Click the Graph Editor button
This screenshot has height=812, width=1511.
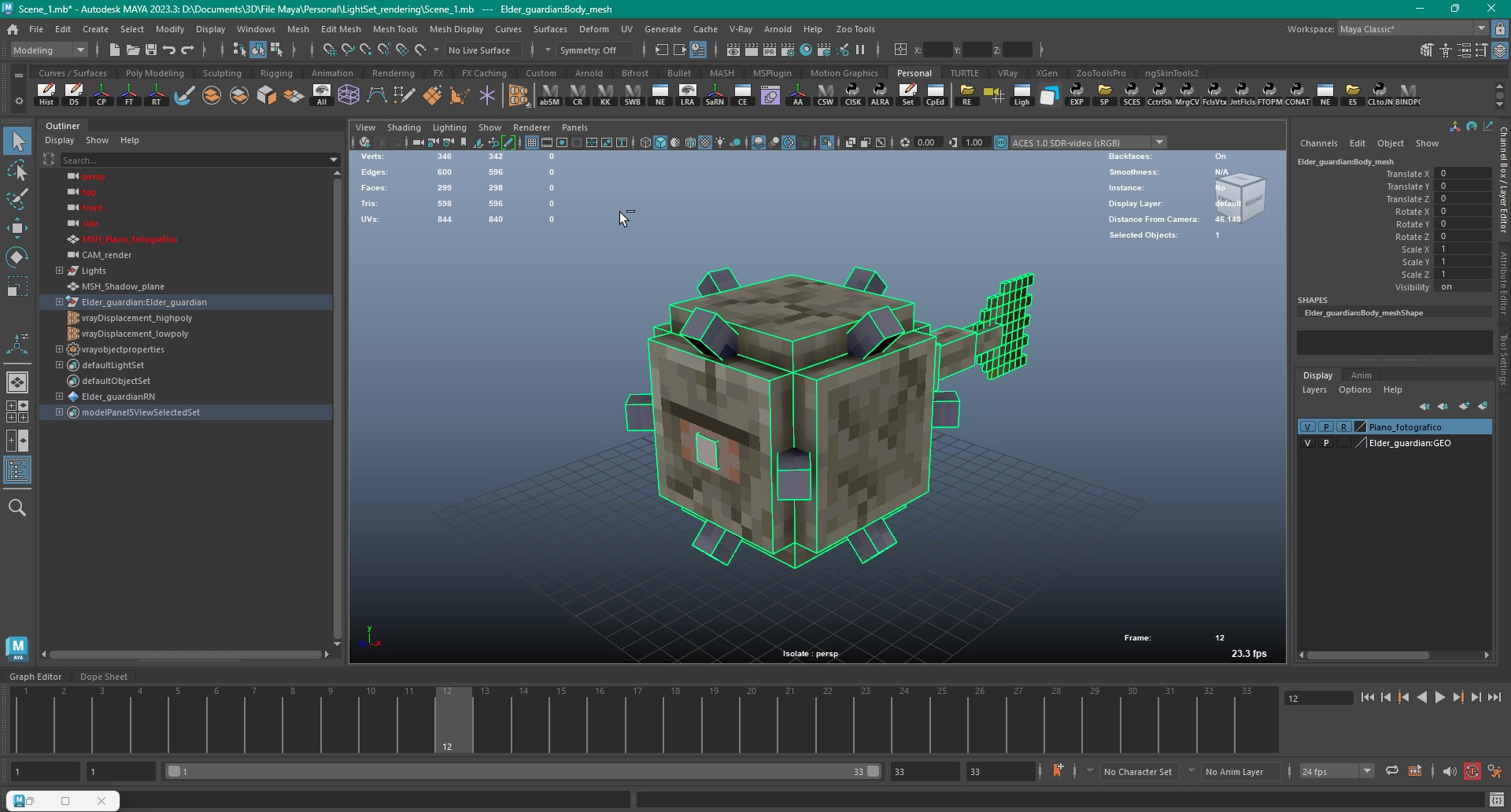coord(35,677)
